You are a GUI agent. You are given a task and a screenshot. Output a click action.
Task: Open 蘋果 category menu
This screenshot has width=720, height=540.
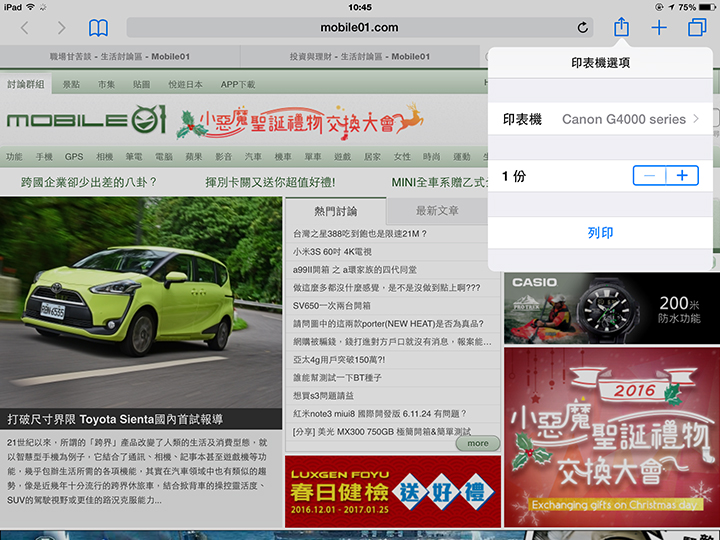pos(194,157)
